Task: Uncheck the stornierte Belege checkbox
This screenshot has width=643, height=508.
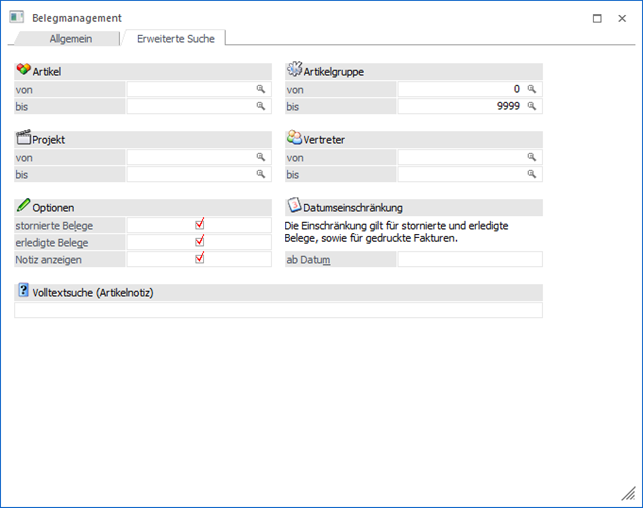Action: [200, 225]
